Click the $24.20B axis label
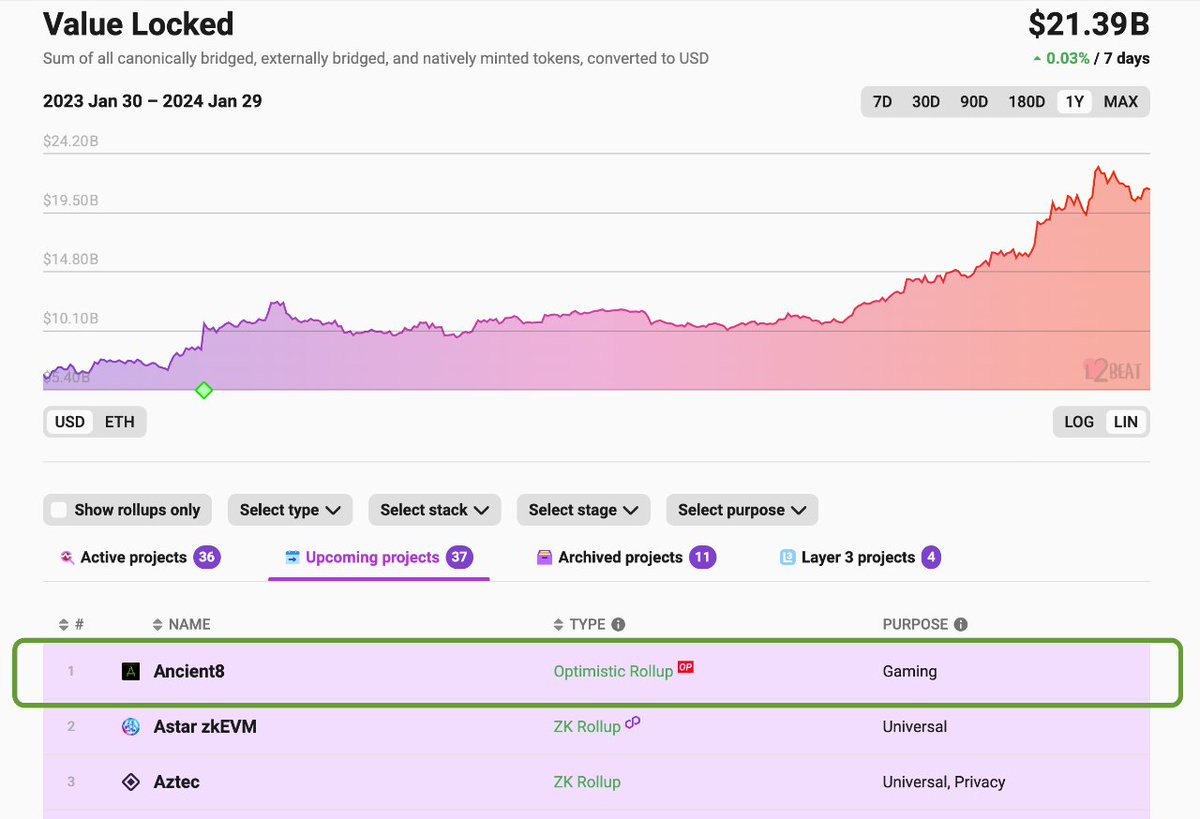 71,141
